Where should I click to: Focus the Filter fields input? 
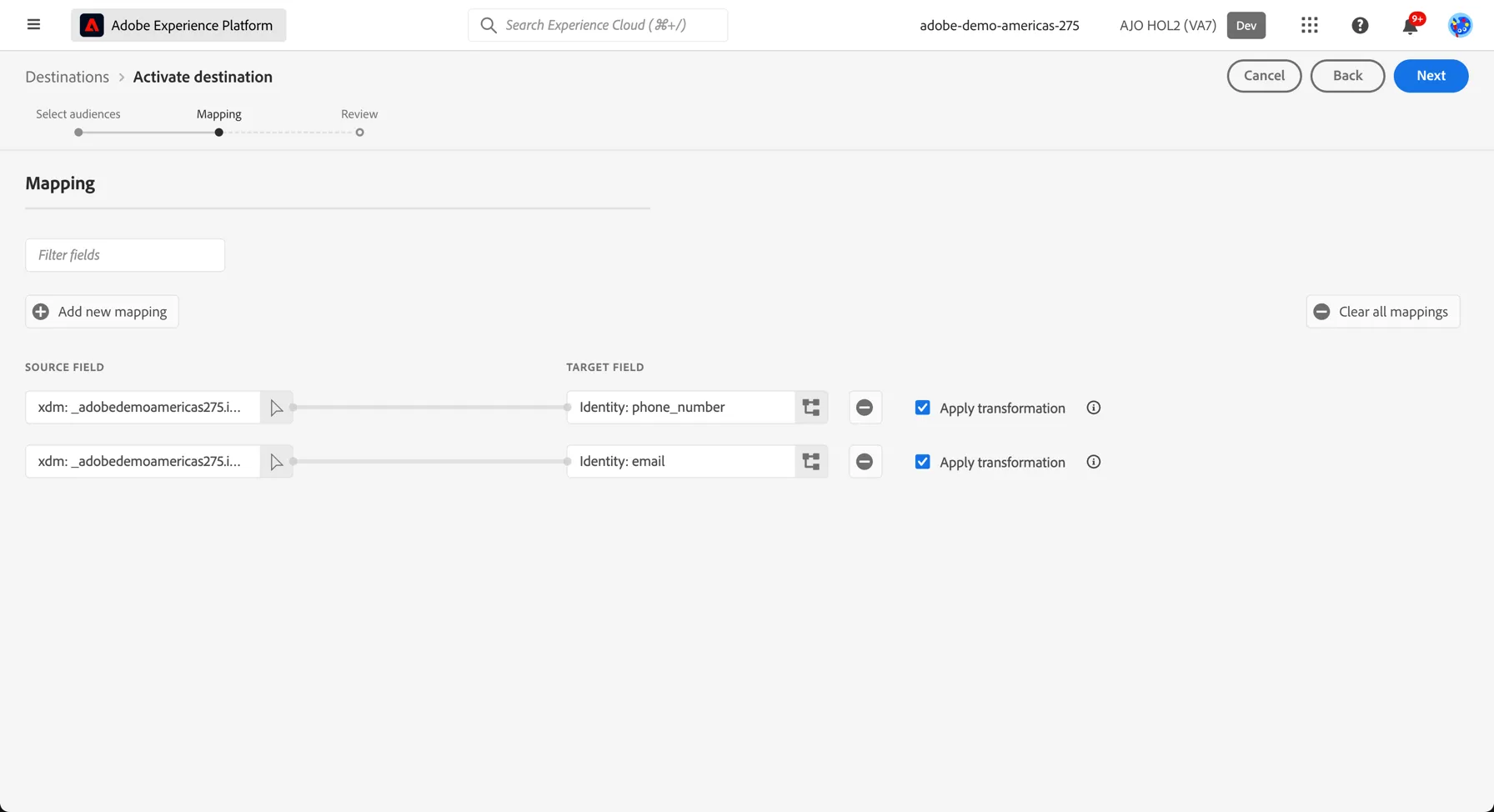tap(125, 255)
